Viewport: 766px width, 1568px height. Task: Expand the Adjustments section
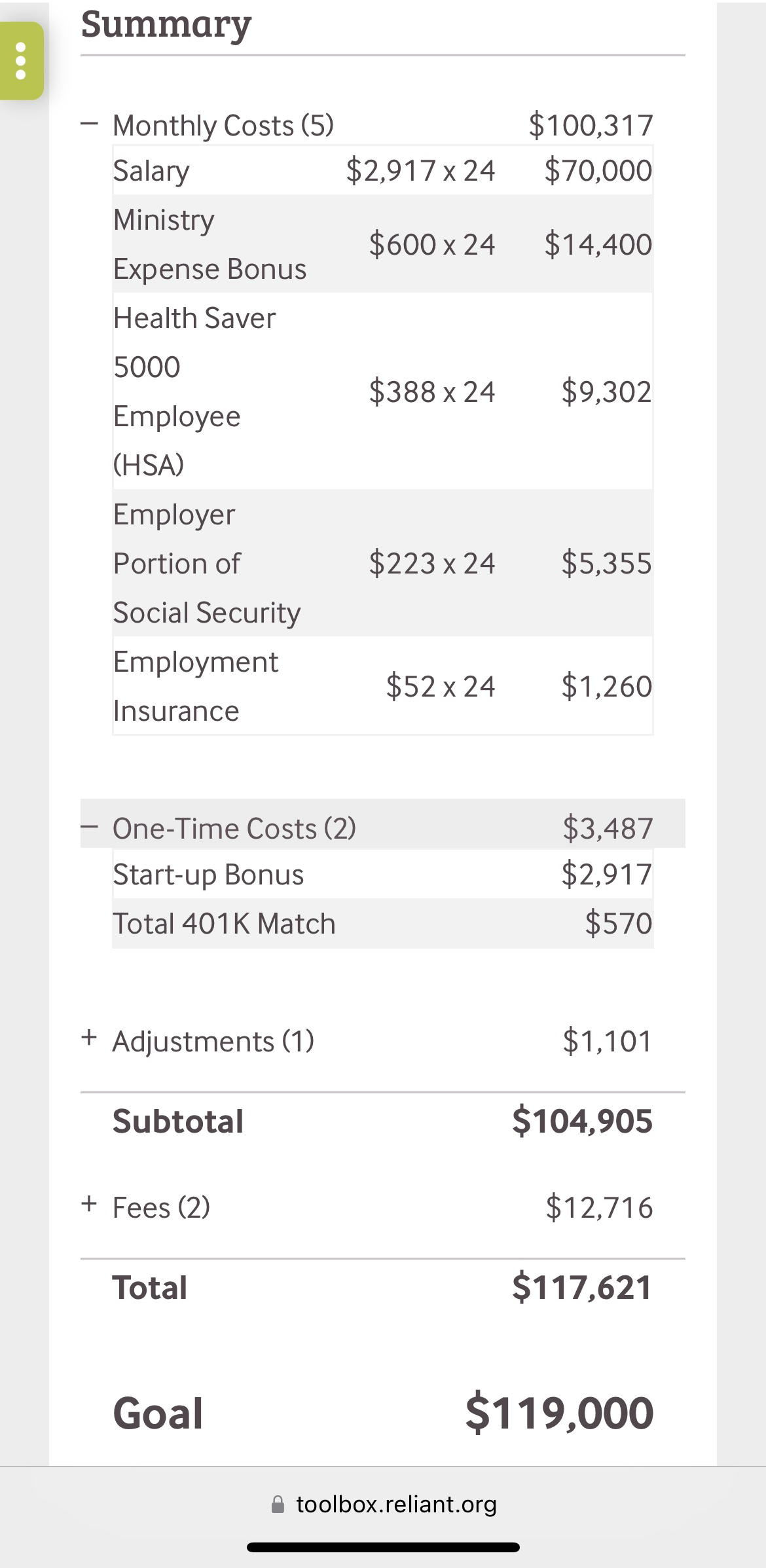point(89,1038)
